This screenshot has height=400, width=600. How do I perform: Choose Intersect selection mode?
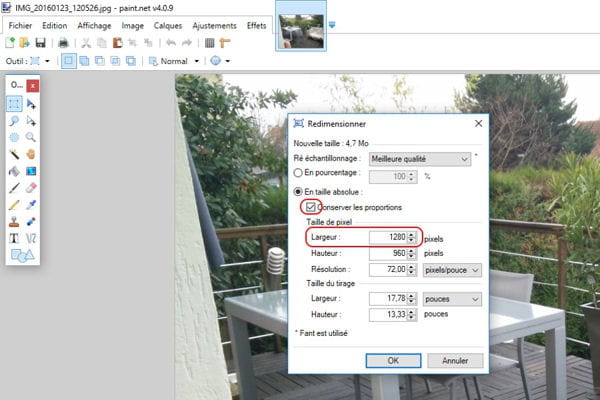pyautogui.click(x=115, y=61)
